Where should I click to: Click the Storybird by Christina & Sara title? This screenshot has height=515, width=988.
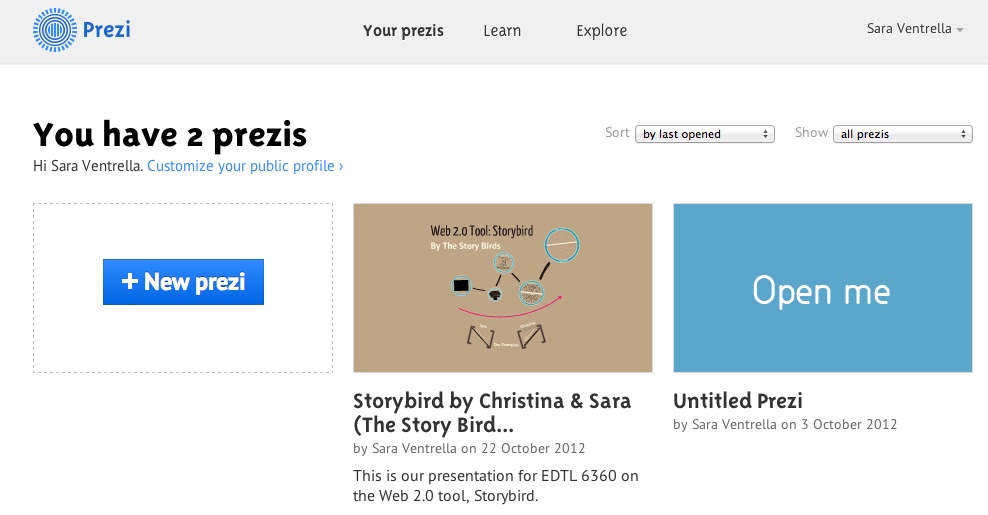point(492,413)
